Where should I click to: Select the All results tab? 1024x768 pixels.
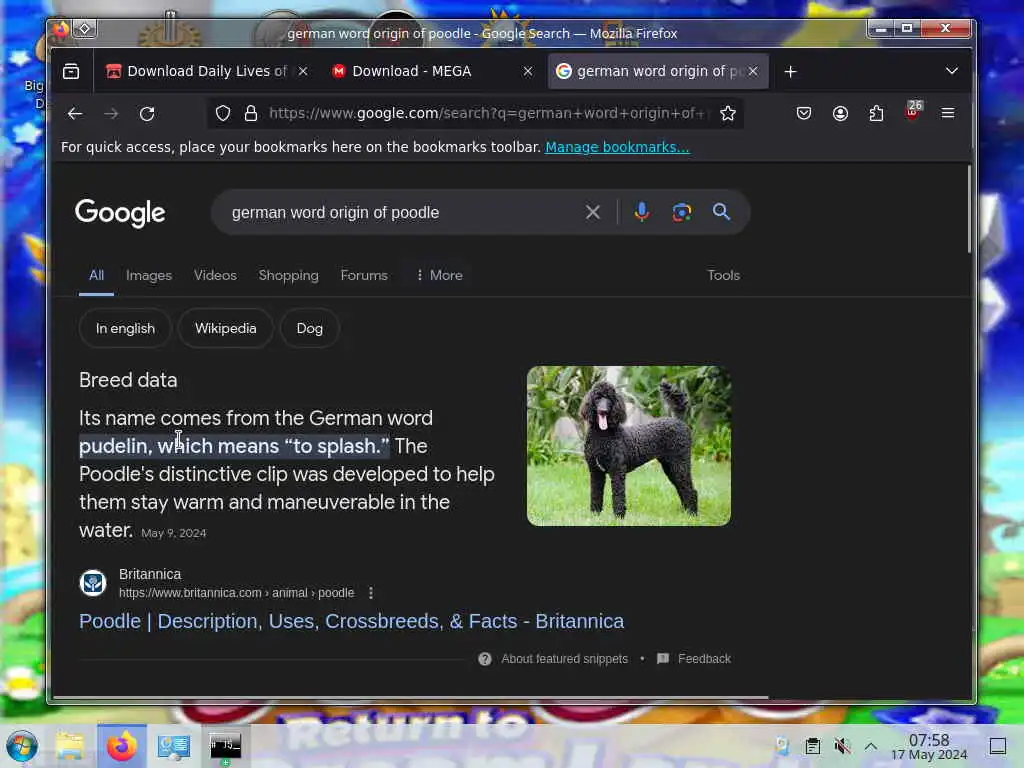97,276
